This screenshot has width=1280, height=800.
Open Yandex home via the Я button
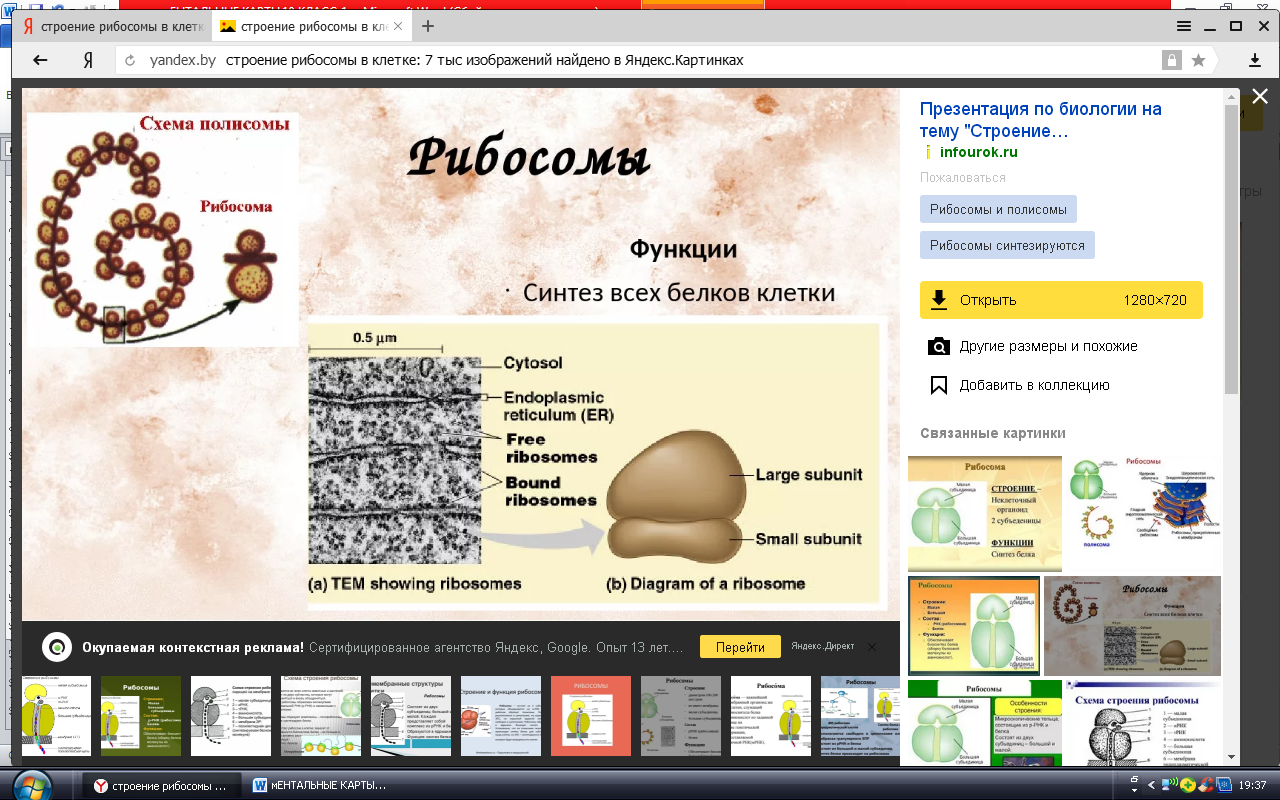[x=88, y=60]
